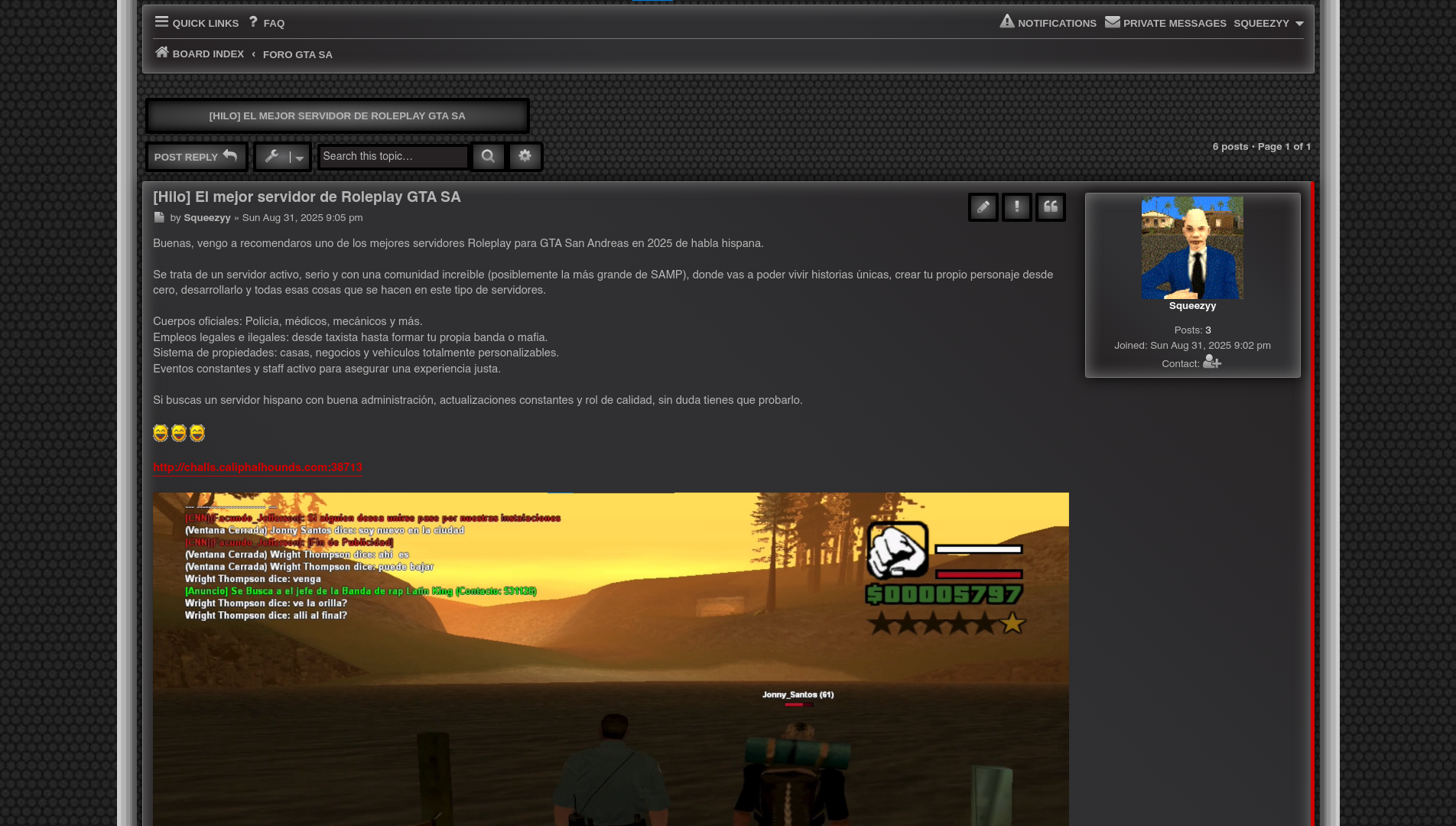Click the Board Index home icon
The image size is (1456, 826).
[x=162, y=52]
